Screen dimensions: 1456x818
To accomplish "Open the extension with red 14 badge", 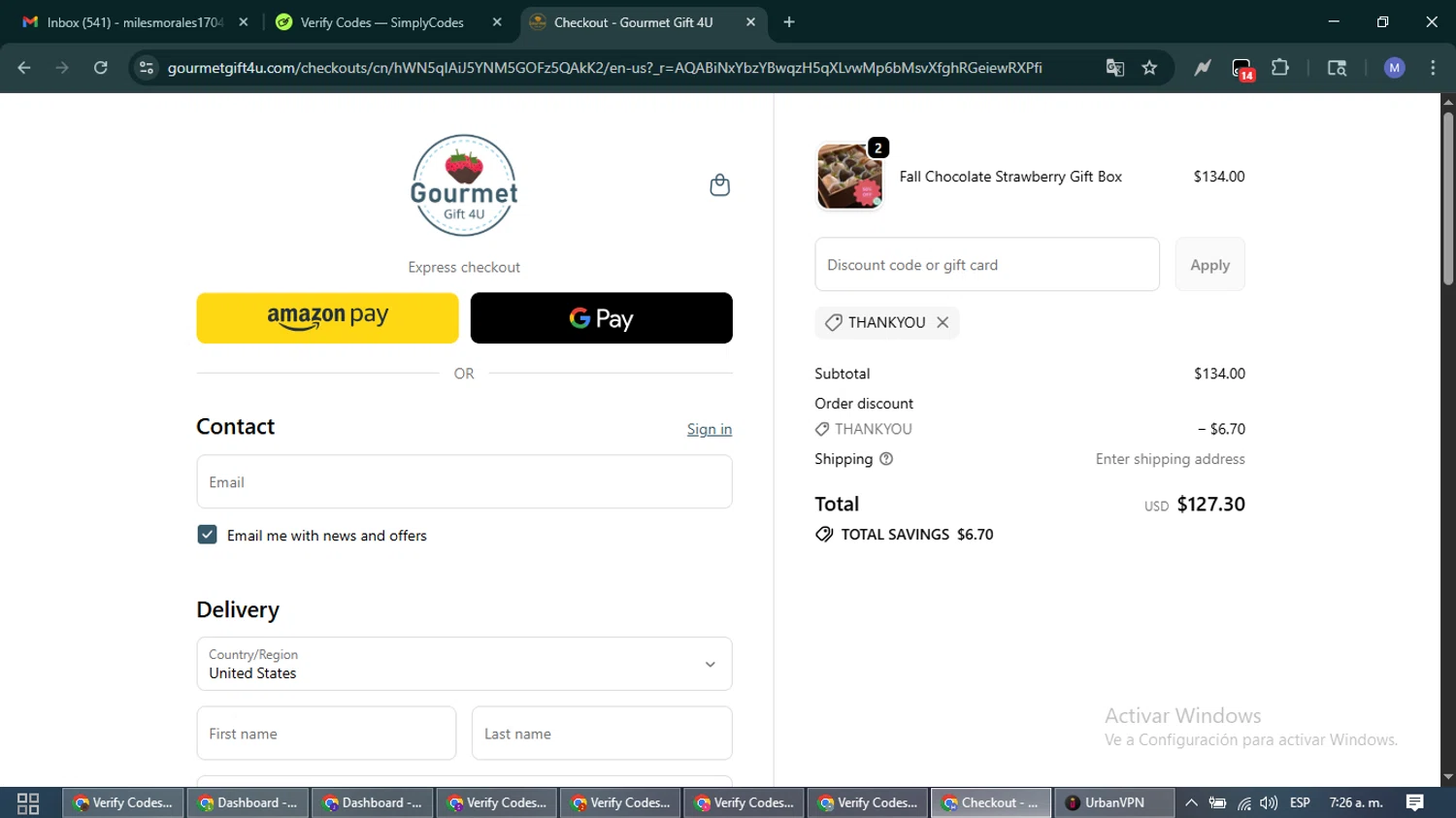I will click(x=1242, y=69).
